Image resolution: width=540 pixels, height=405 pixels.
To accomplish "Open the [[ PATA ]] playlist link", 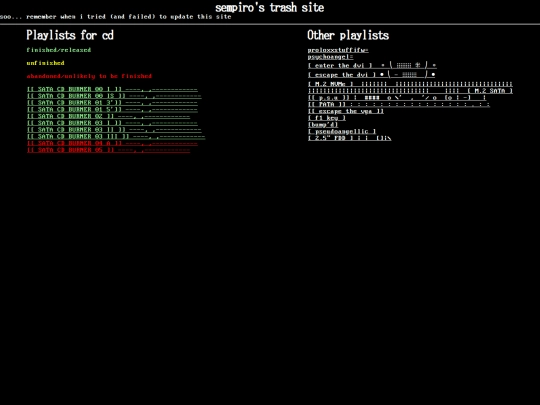I will (399, 104).
